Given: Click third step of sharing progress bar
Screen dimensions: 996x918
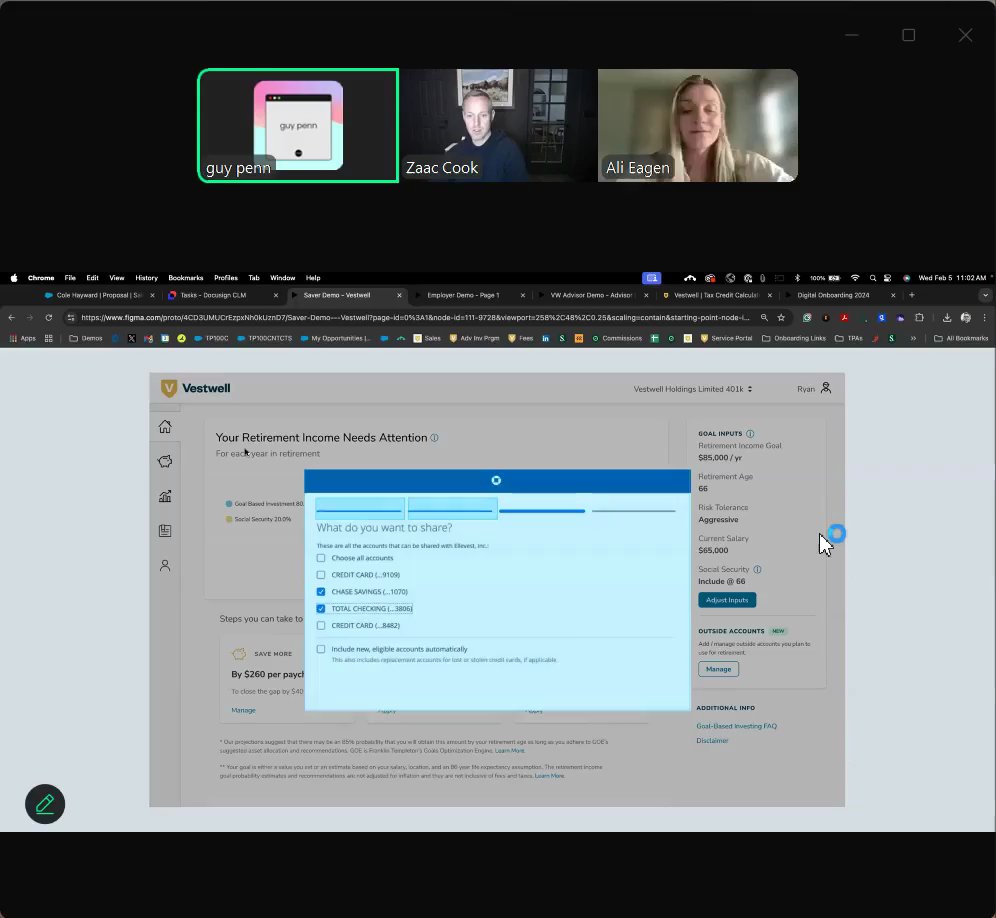Looking at the screenshot, I should point(542,511).
